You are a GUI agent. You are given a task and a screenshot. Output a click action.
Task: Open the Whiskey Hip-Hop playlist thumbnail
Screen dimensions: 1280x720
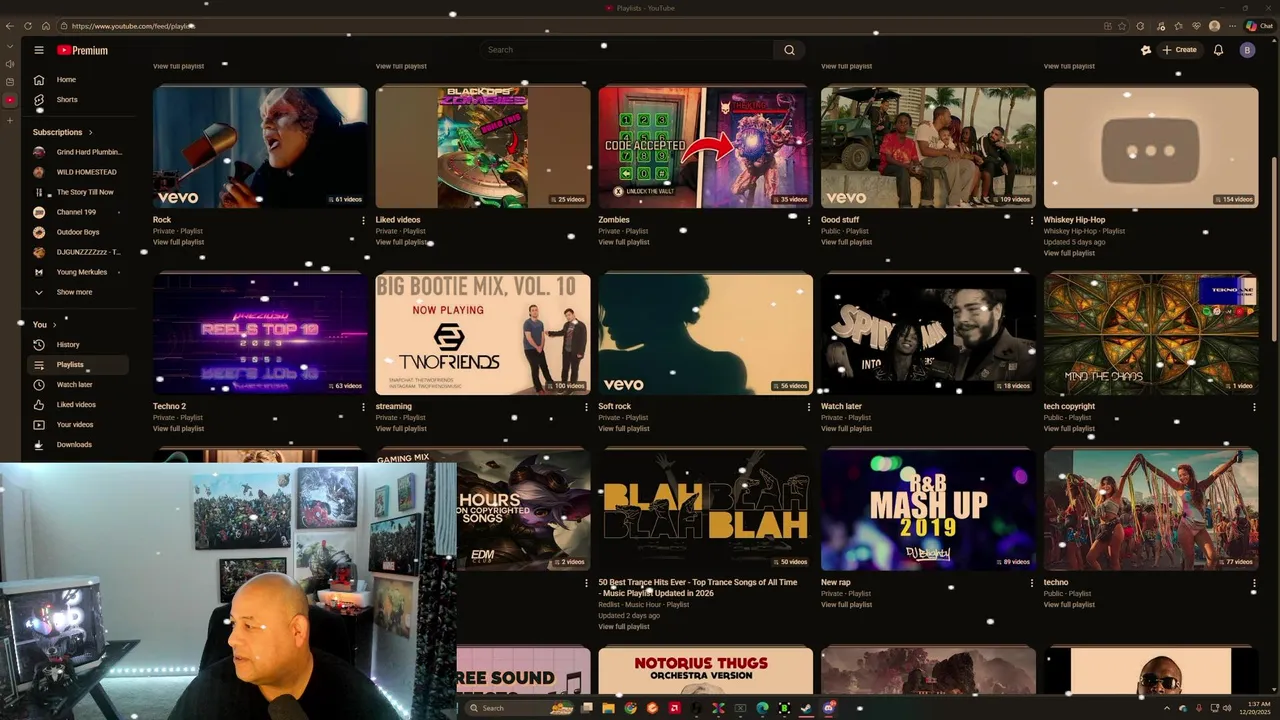(x=1151, y=147)
